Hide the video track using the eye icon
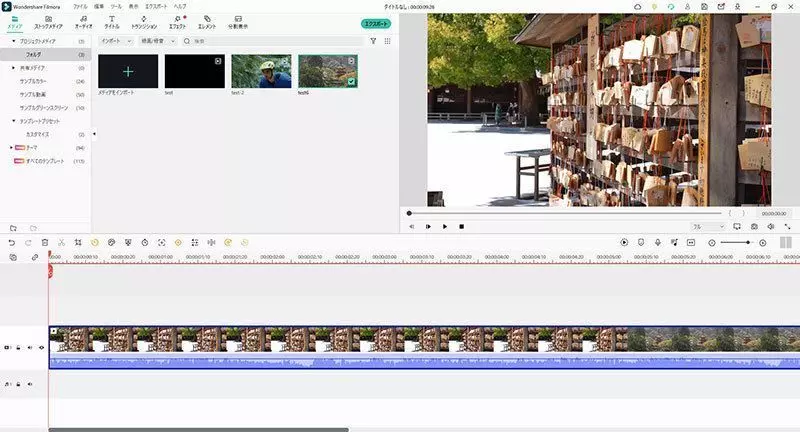 [x=41, y=347]
